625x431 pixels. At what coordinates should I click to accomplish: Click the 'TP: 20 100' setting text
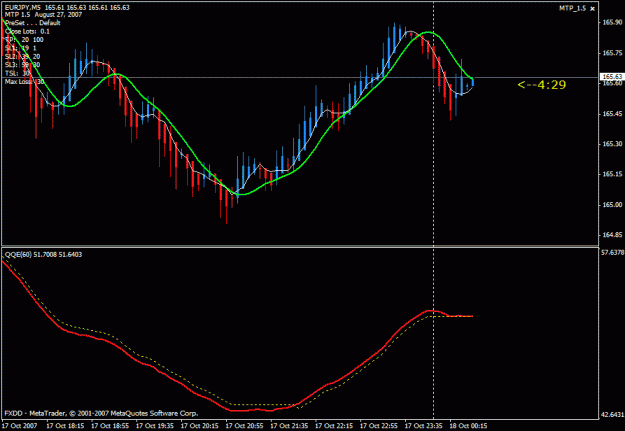24,39
